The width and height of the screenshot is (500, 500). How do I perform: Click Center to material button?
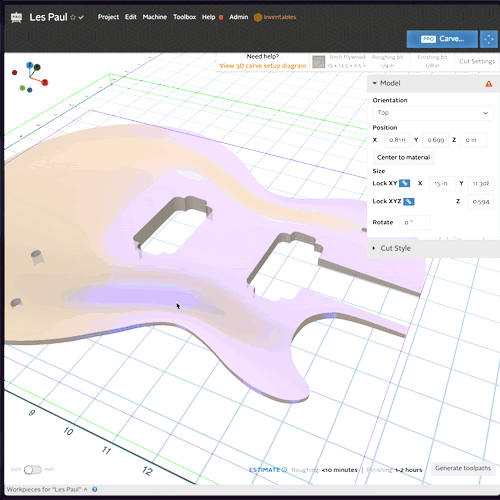pyautogui.click(x=403, y=157)
